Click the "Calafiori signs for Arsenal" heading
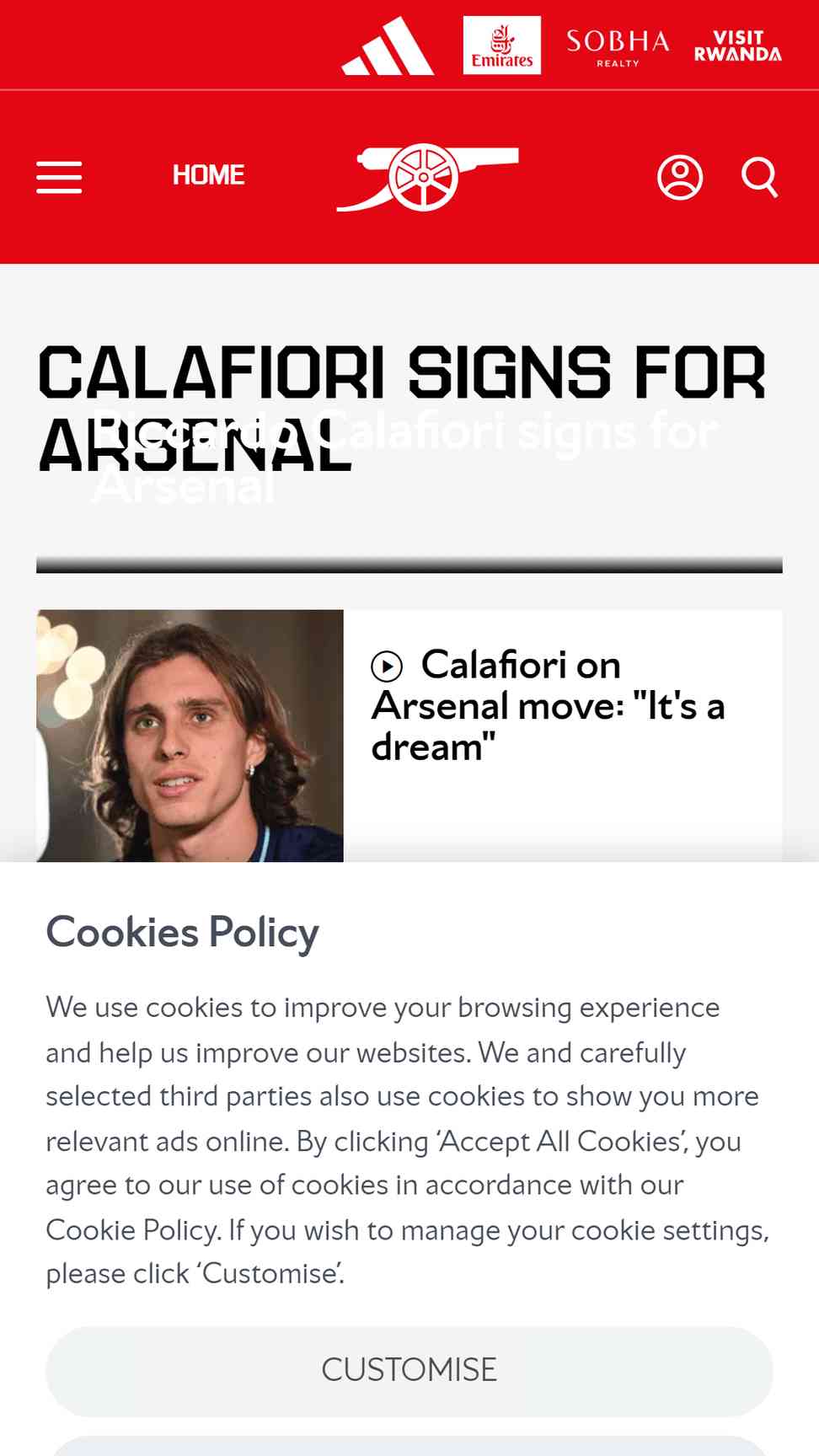Screen dimensions: 819x1456 point(402,408)
